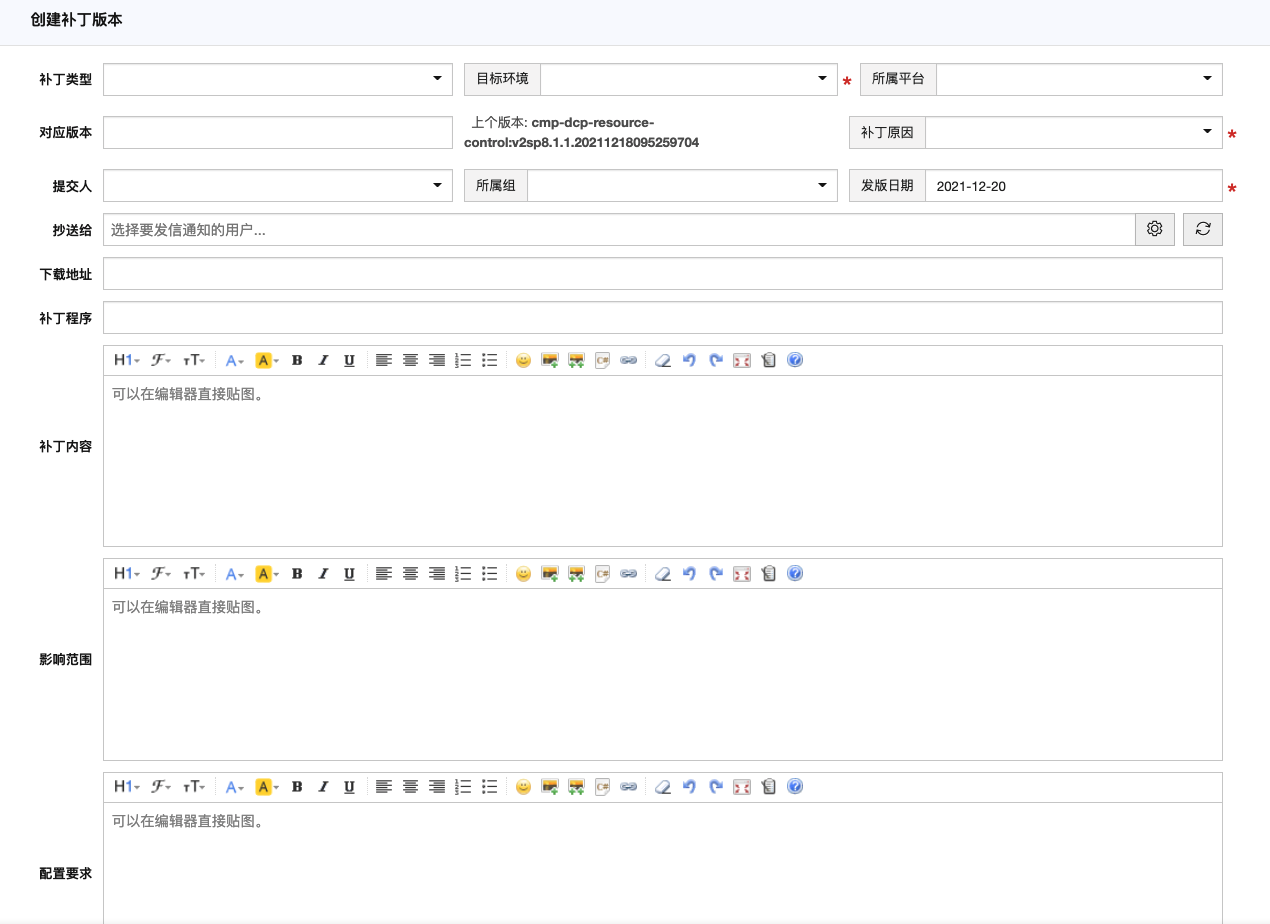
Task: Align text right in 影响范围 editor
Action: tap(437, 573)
